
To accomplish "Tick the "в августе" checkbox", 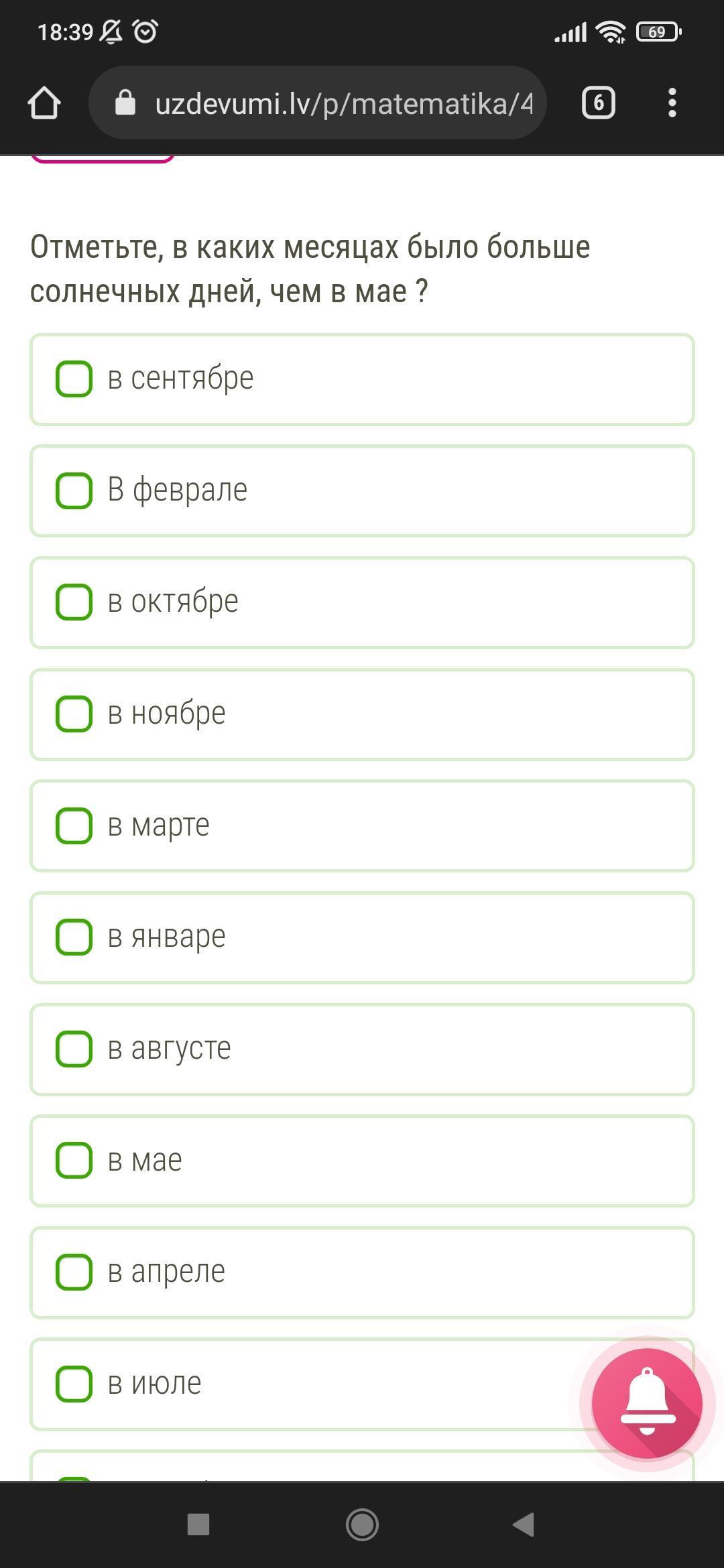I will click(x=74, y=1049).
